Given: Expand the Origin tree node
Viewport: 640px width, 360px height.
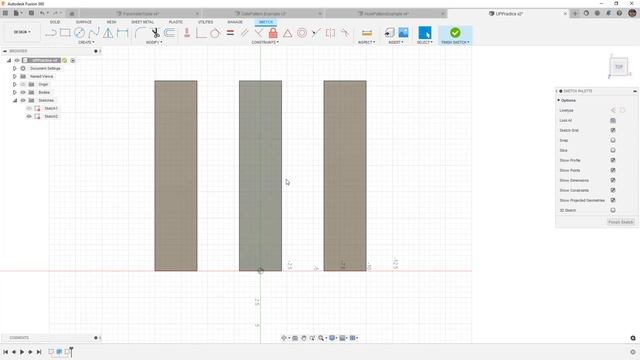Looking at the screenshot, I should 15,84.
